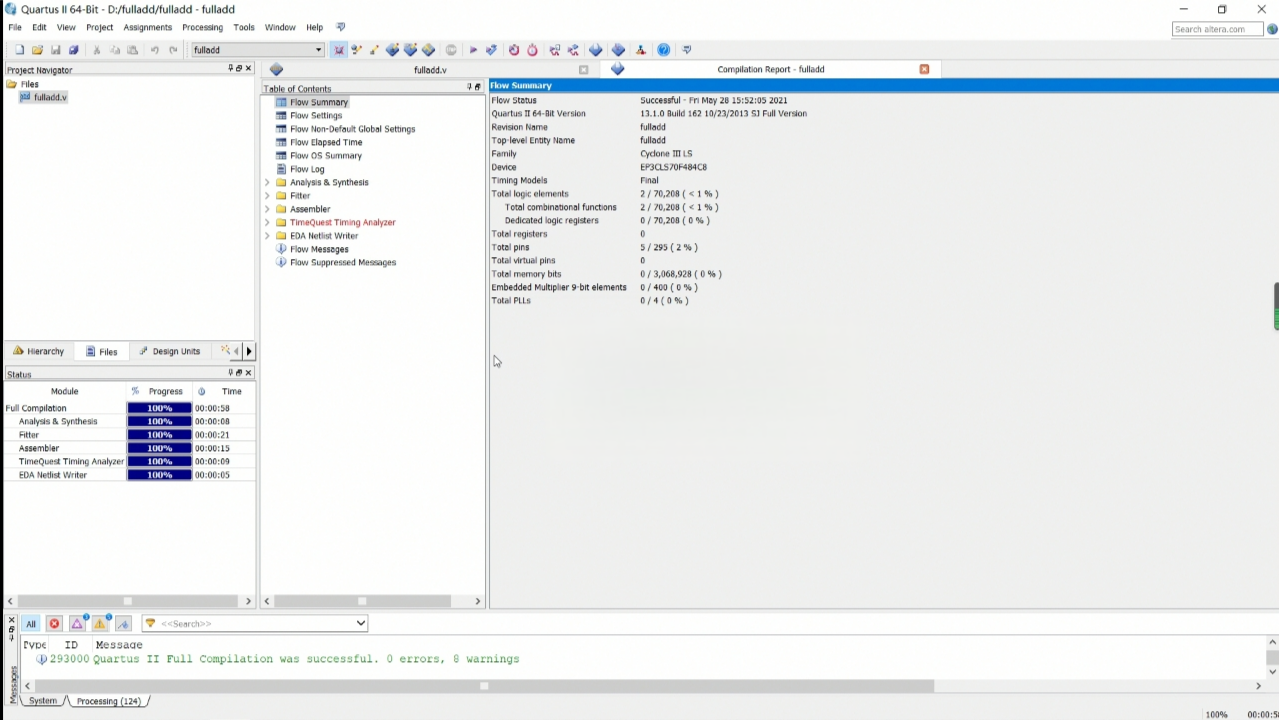The image size is (1279, 720).
Task: Close the Project Navigator panel
Action: 248,69
